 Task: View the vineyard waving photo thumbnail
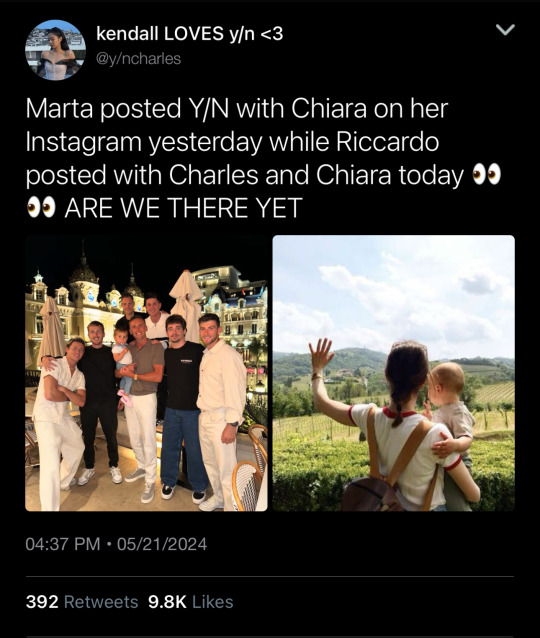pyautogui.click(x=394, y=373)
